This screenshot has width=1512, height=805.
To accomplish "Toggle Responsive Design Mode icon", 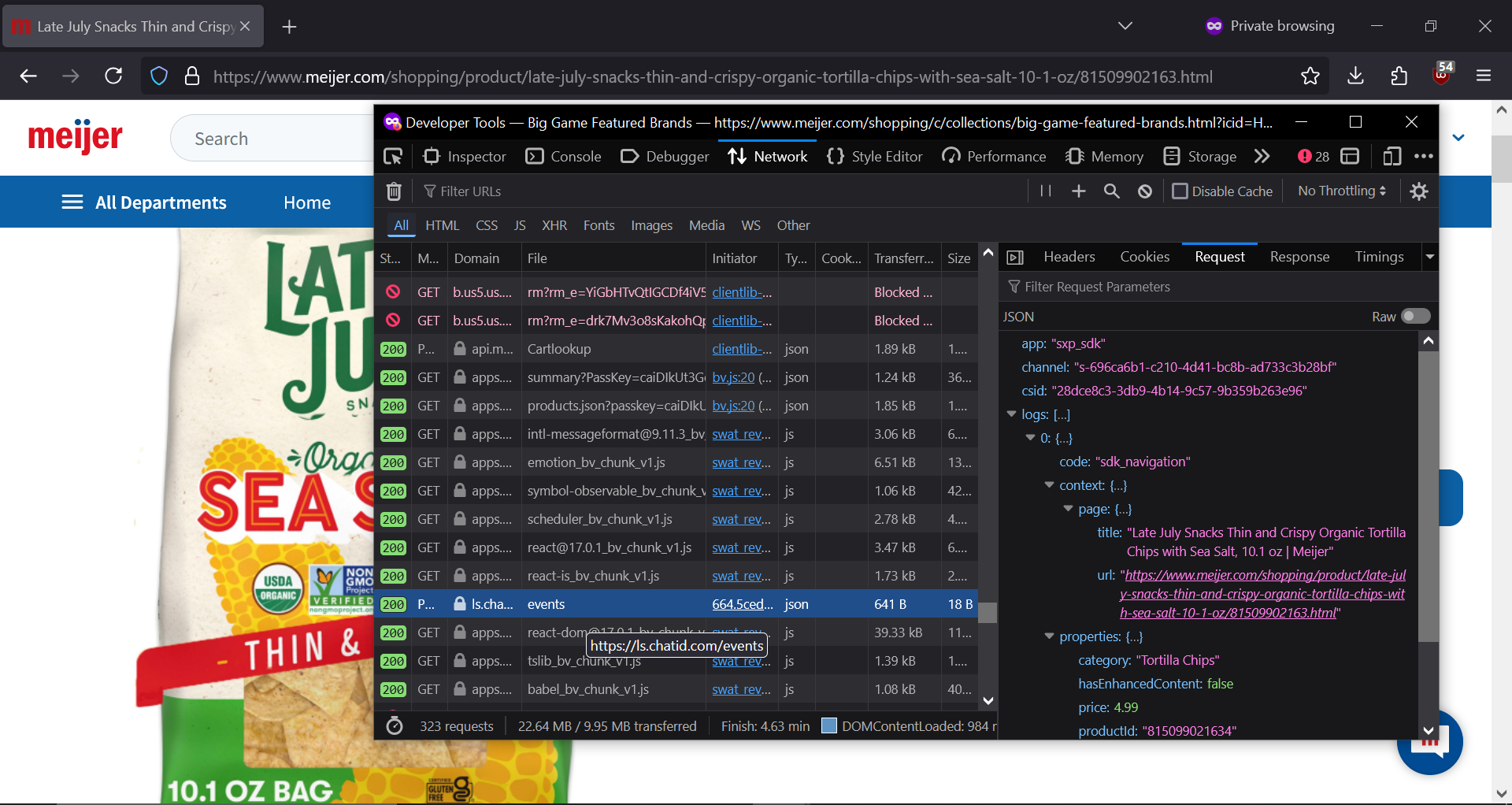I will [1392, 157].
